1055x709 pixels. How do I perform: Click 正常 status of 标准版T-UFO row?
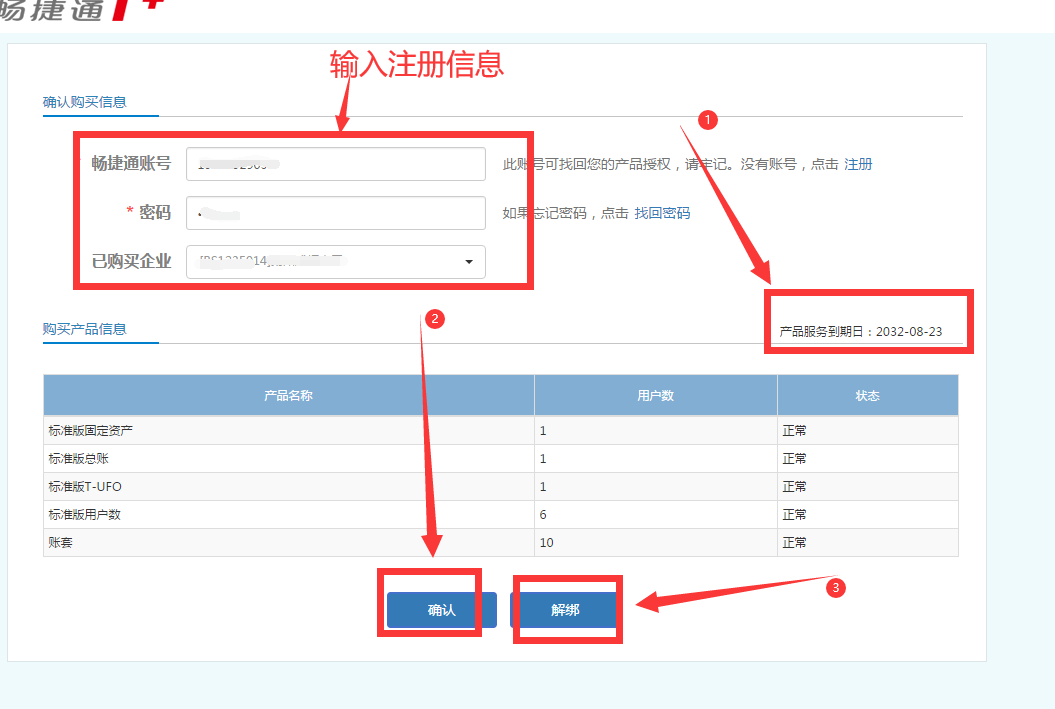point(795,486)
